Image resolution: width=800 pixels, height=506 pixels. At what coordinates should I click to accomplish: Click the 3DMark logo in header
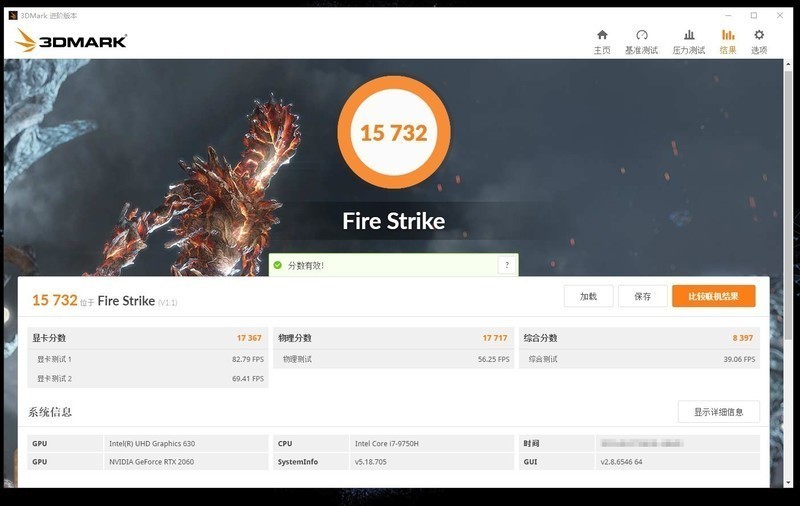coord(70,40)
